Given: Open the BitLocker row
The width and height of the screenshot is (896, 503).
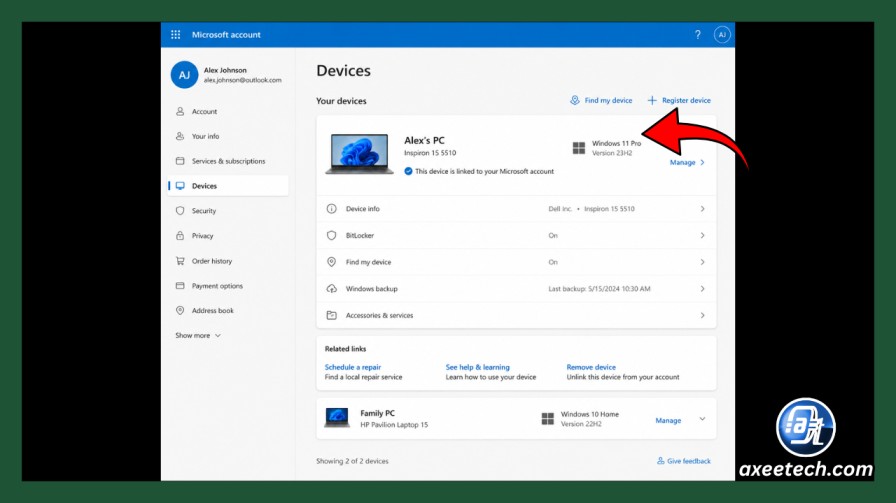Looking at the screenshot, I should point(516,235).
